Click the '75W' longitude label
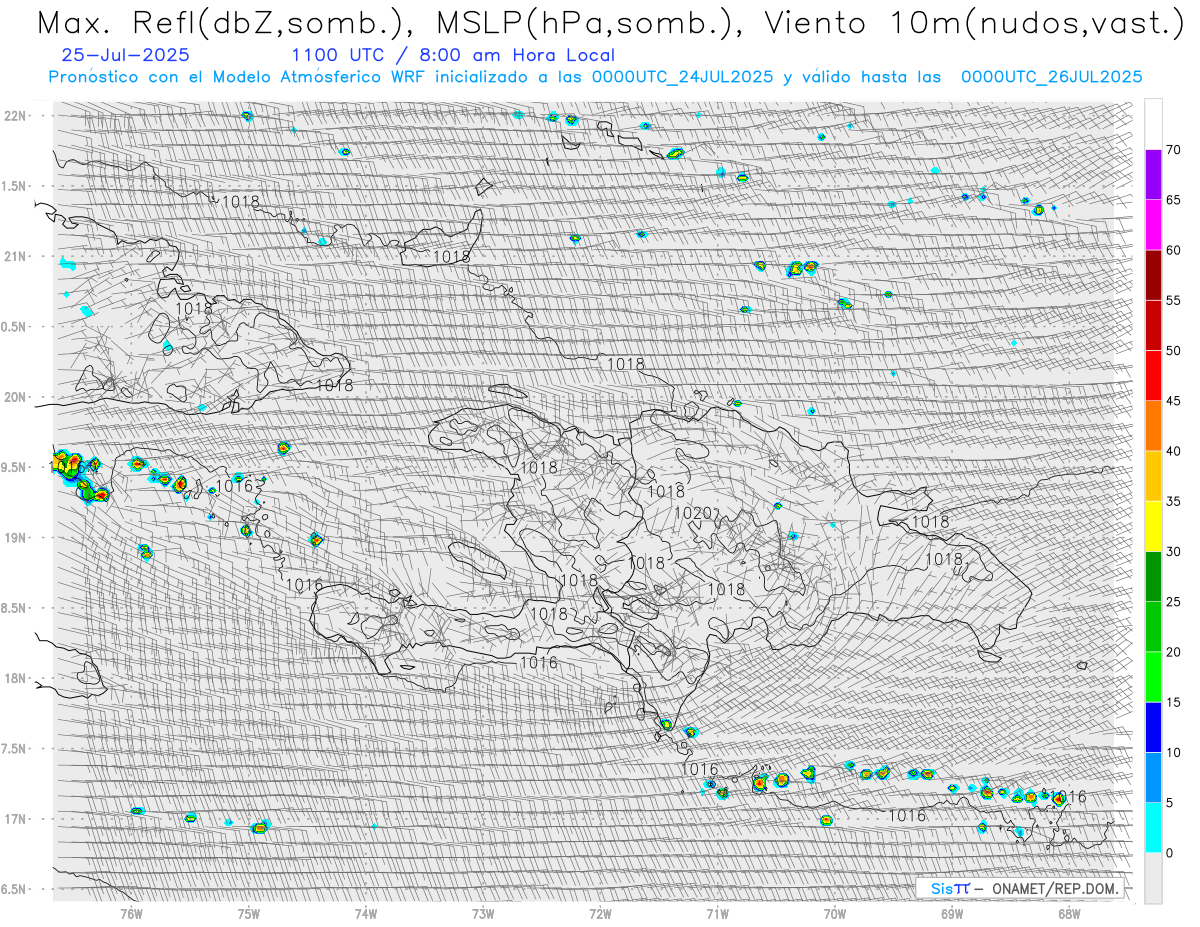 point(249,913)
